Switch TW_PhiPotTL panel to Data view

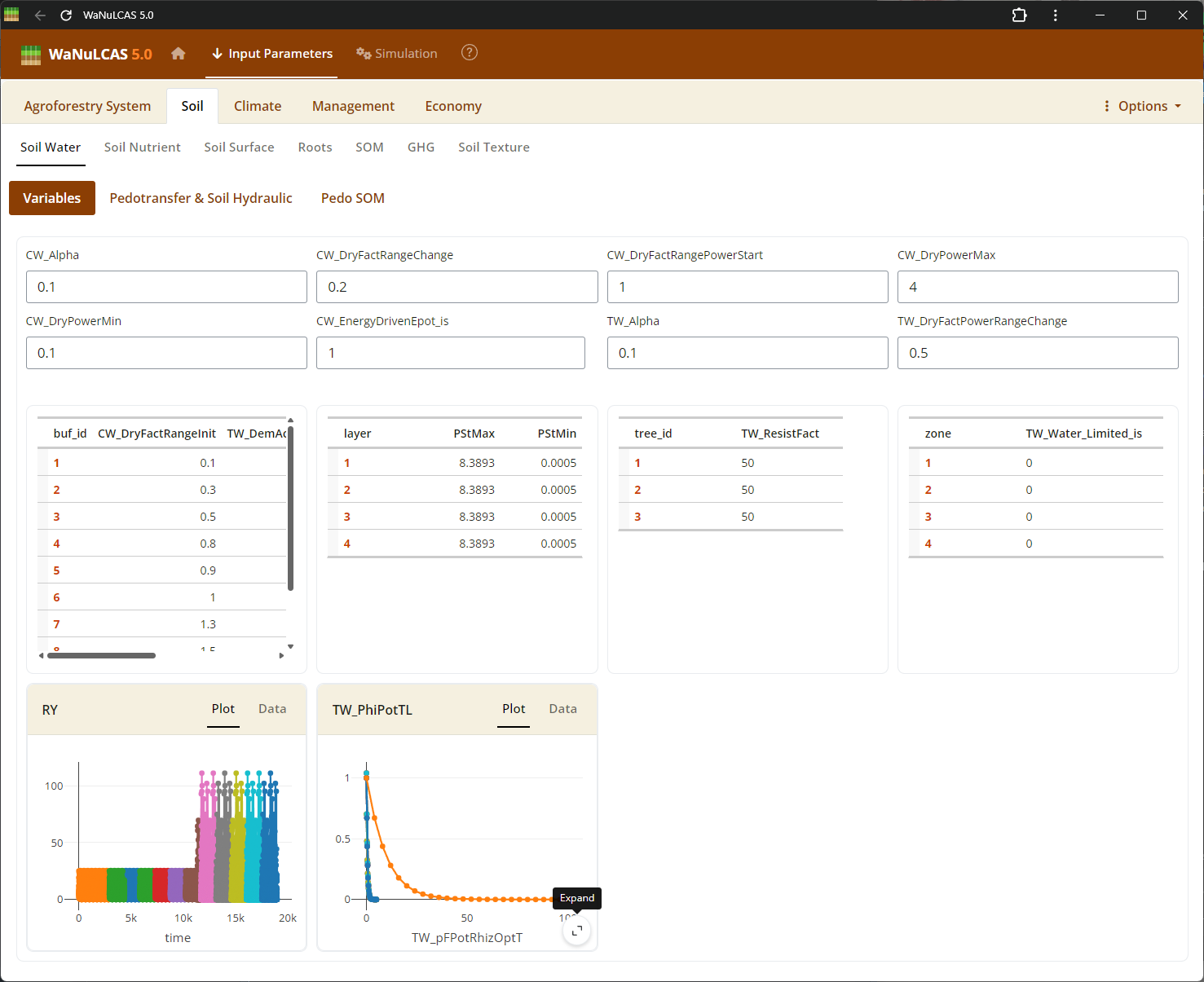point(562,708)
